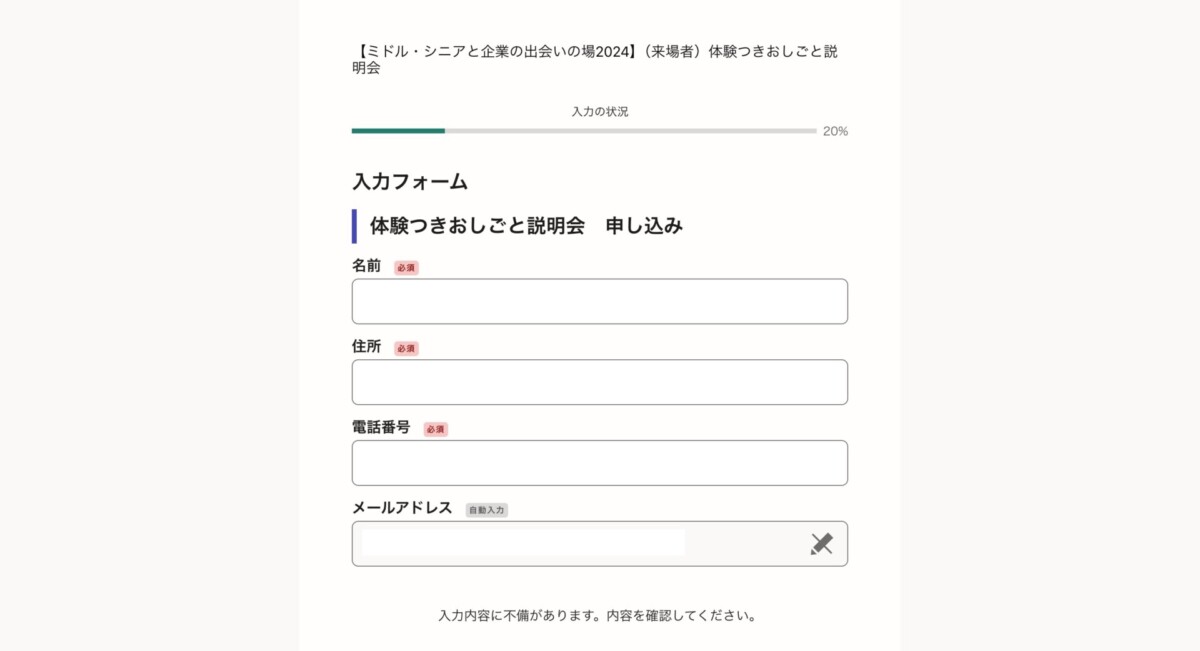
Task: Click the 体験つきおしごと説明会 申し込み section heading
Action: click(526, 226)
